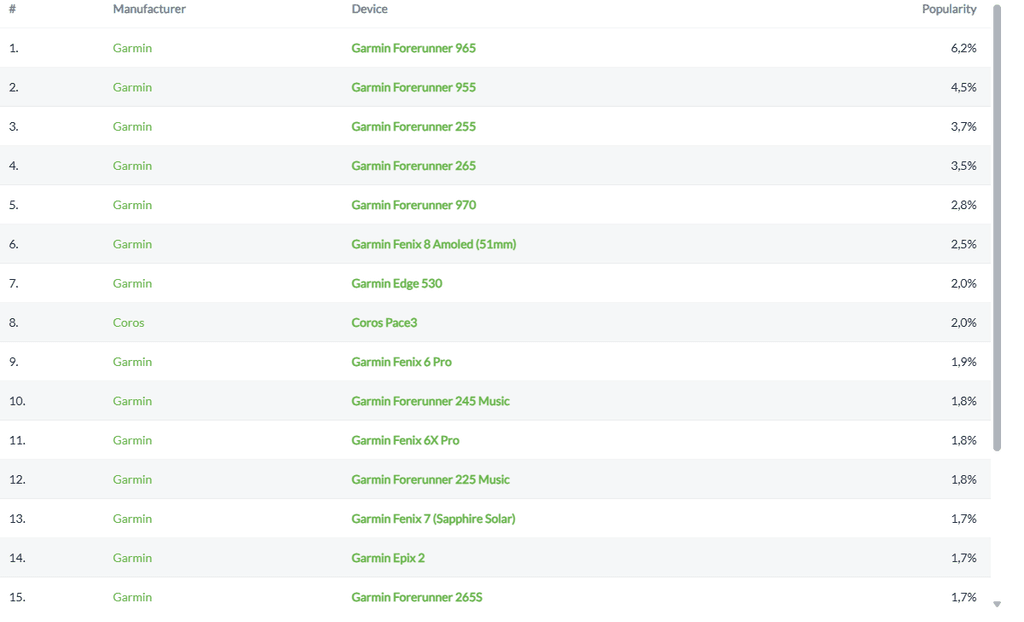Viewport: 1024px width, 622px height.
Task: Select the 2,8% popularity value
Action: click(x=963, y=205)
